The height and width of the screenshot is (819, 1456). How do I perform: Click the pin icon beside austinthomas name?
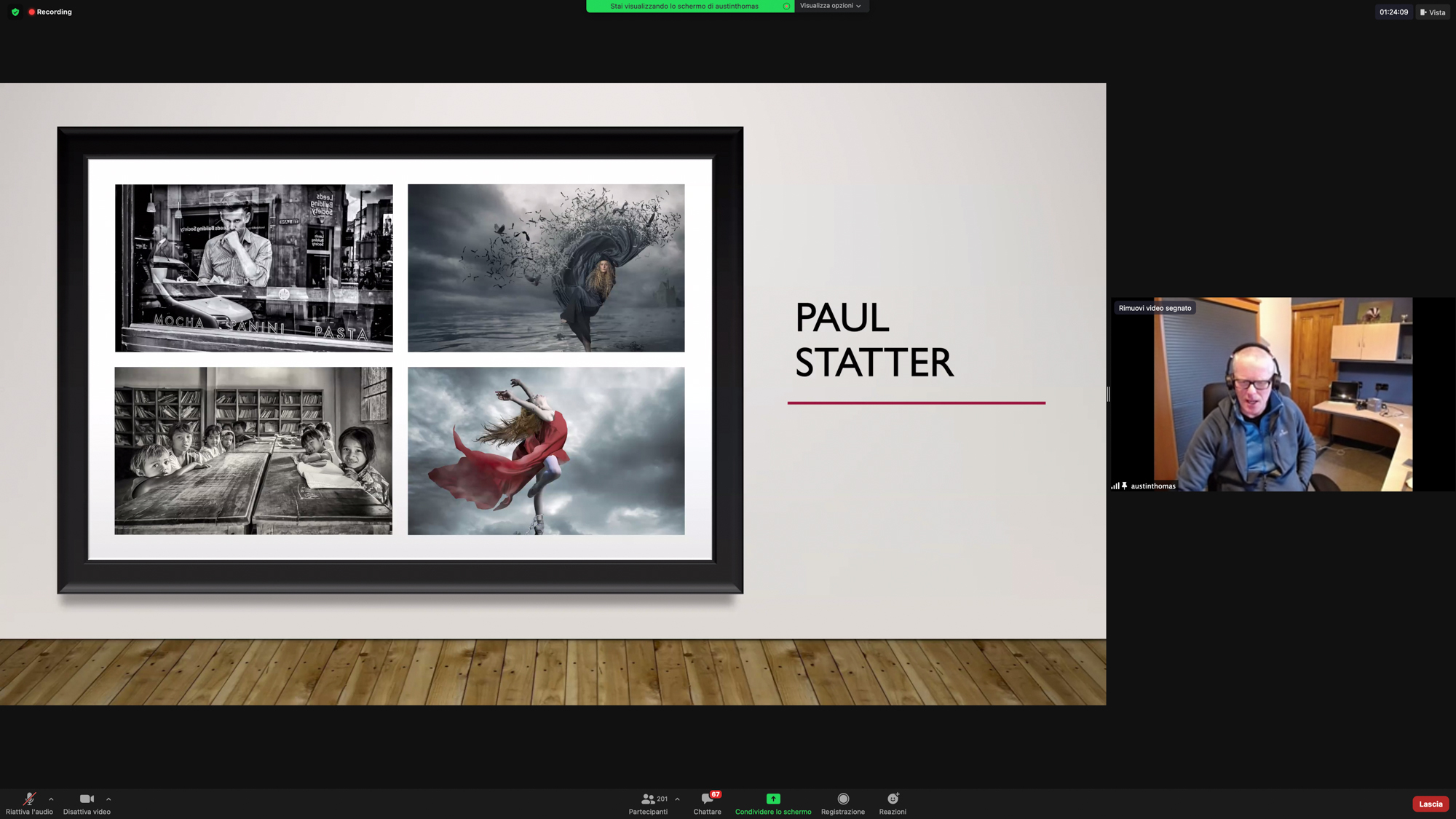1124,486
